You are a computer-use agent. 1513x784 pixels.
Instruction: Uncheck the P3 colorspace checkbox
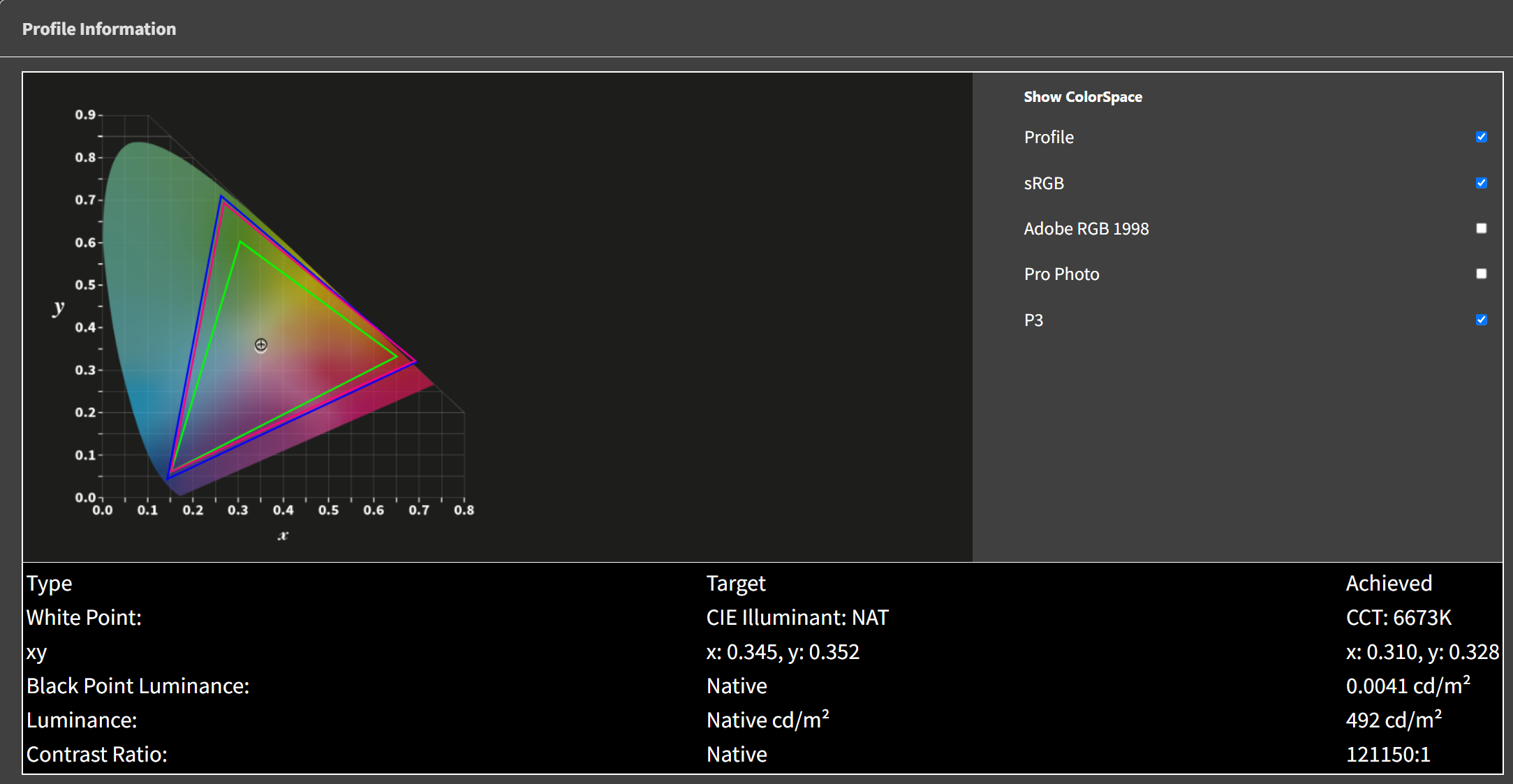click(x=1481, y=320)
